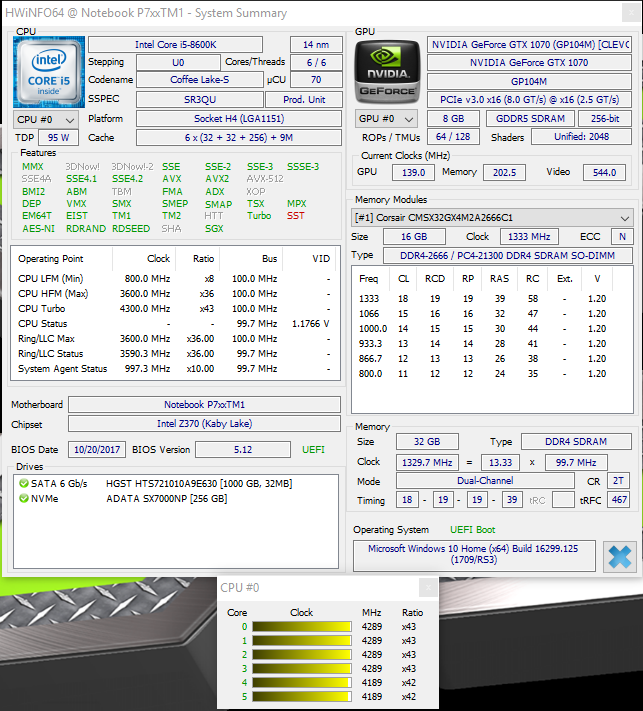Click the greyed AVX-512 feature flag
Image resolution: width=643 pixels, height=711 pixels.
[265, 179]
